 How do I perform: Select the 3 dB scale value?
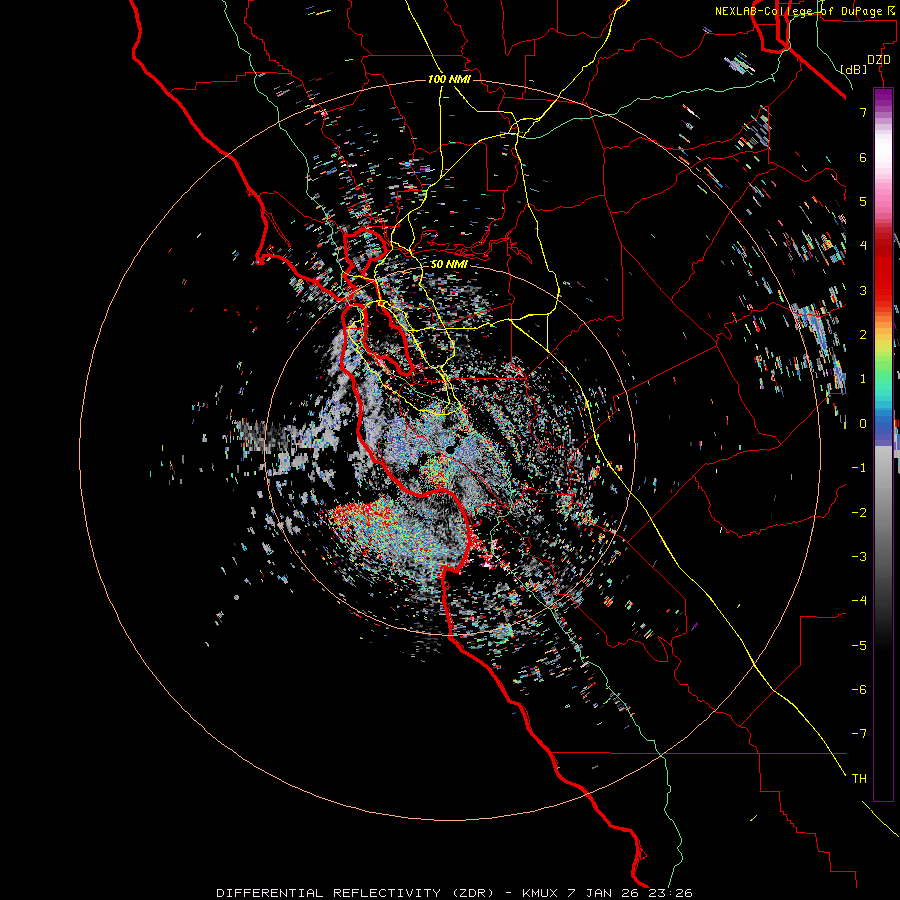click(x=863, y=290)
